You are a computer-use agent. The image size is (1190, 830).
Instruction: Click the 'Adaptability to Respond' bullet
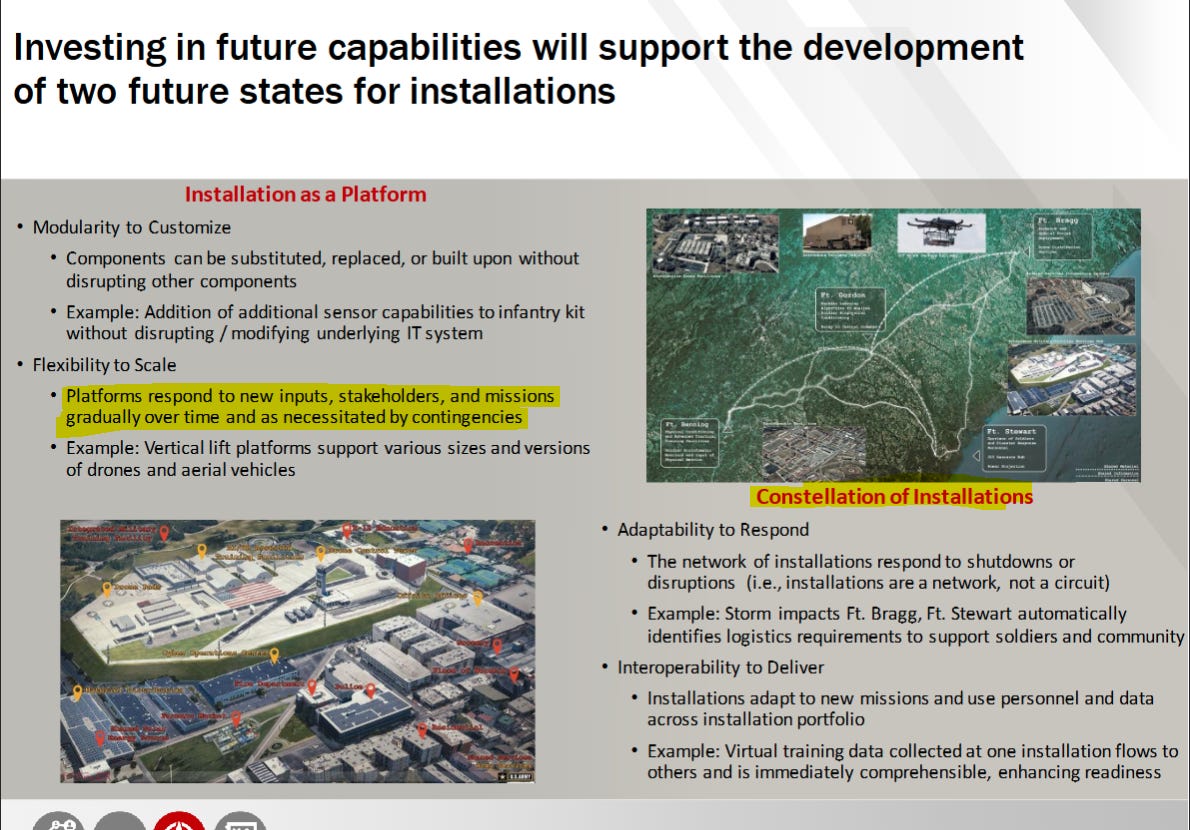pyautogui.click(x=713, y=530)
